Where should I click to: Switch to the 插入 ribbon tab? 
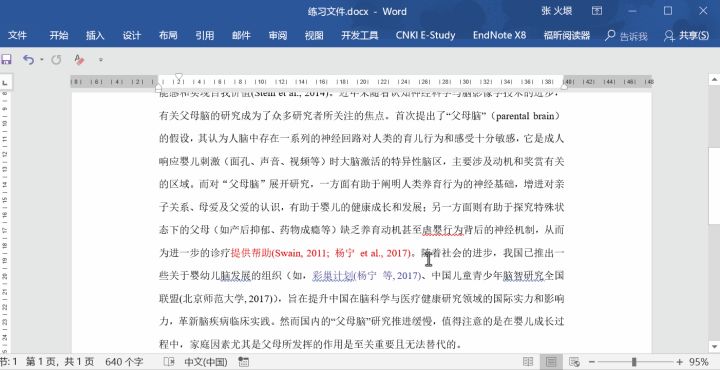[95, 35]
